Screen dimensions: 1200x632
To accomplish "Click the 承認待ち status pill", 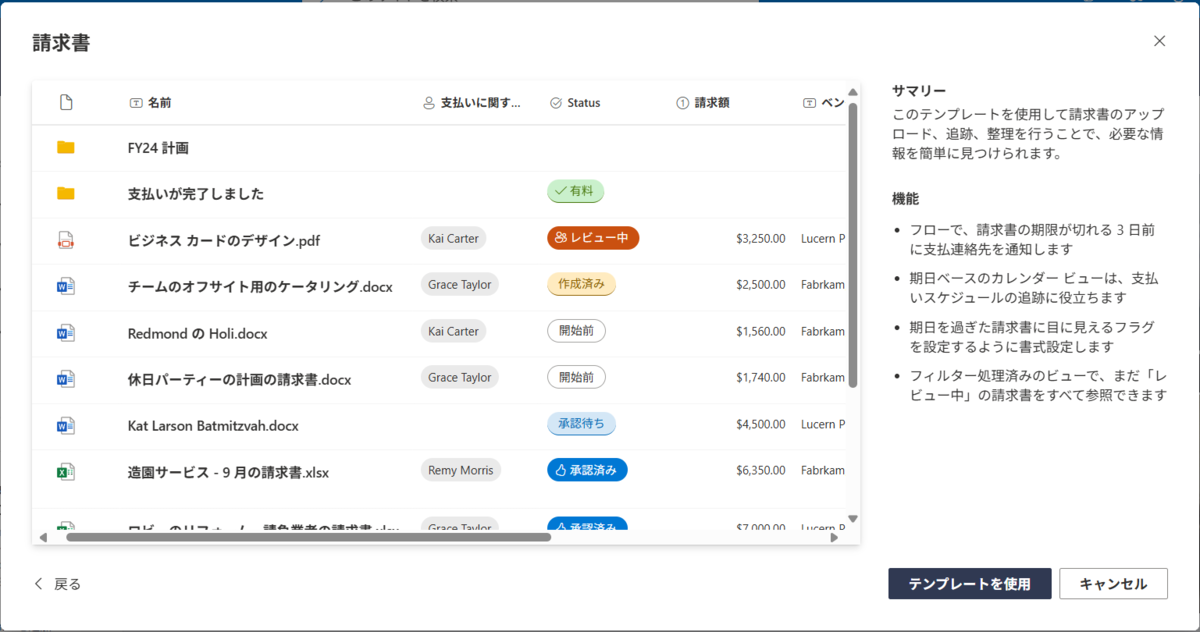I will 581,423.
